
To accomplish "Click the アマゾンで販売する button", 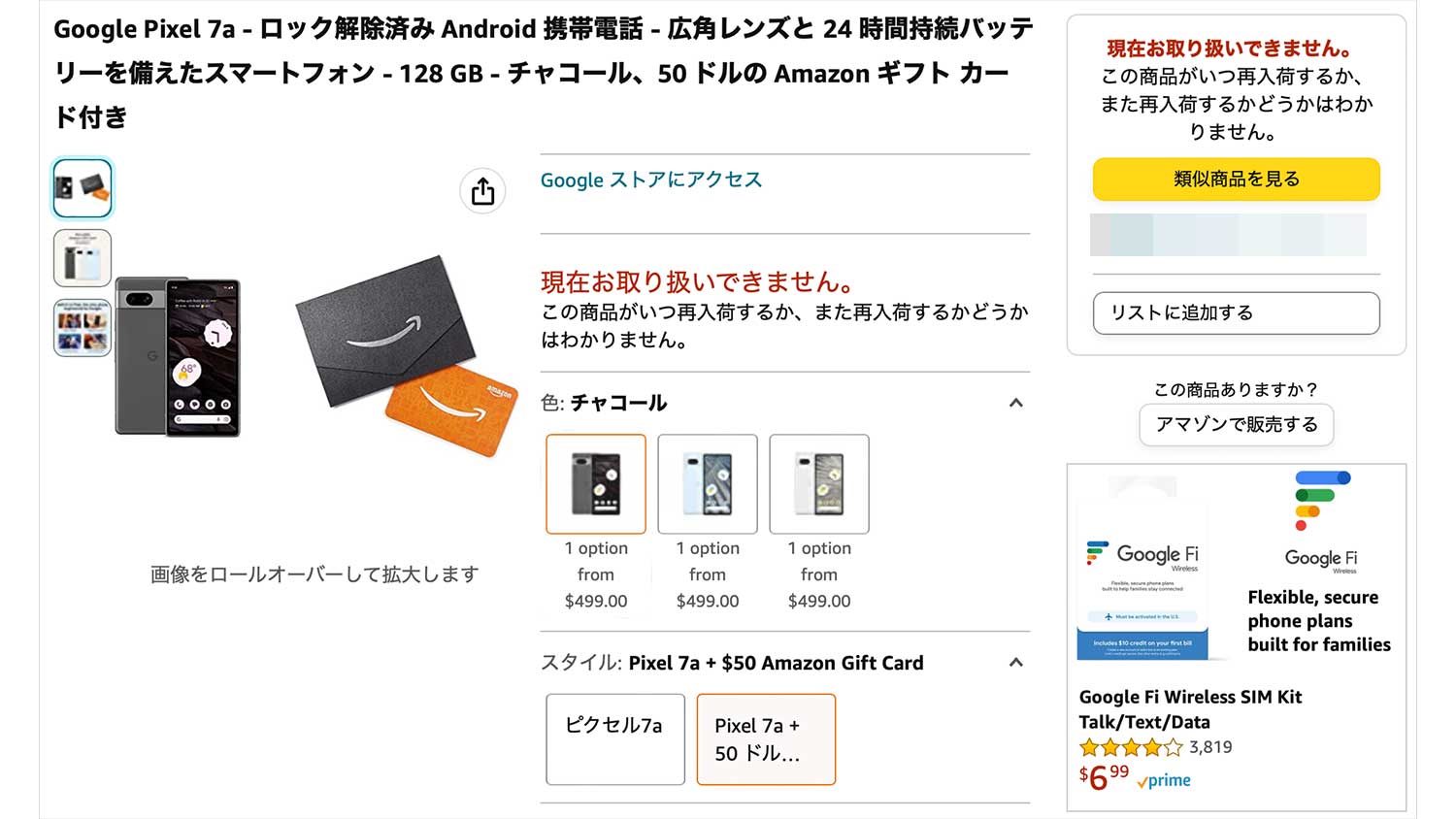I will [1236, 424].
